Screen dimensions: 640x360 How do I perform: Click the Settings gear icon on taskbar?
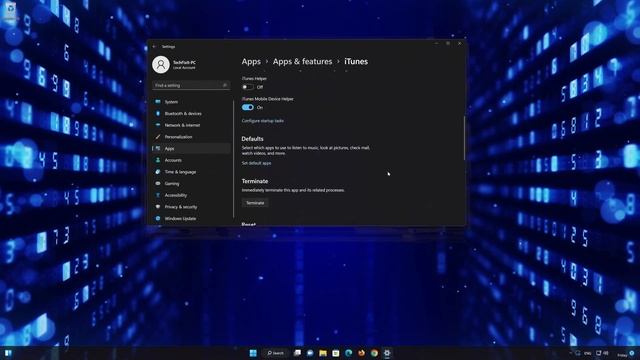tap(387, 353)
